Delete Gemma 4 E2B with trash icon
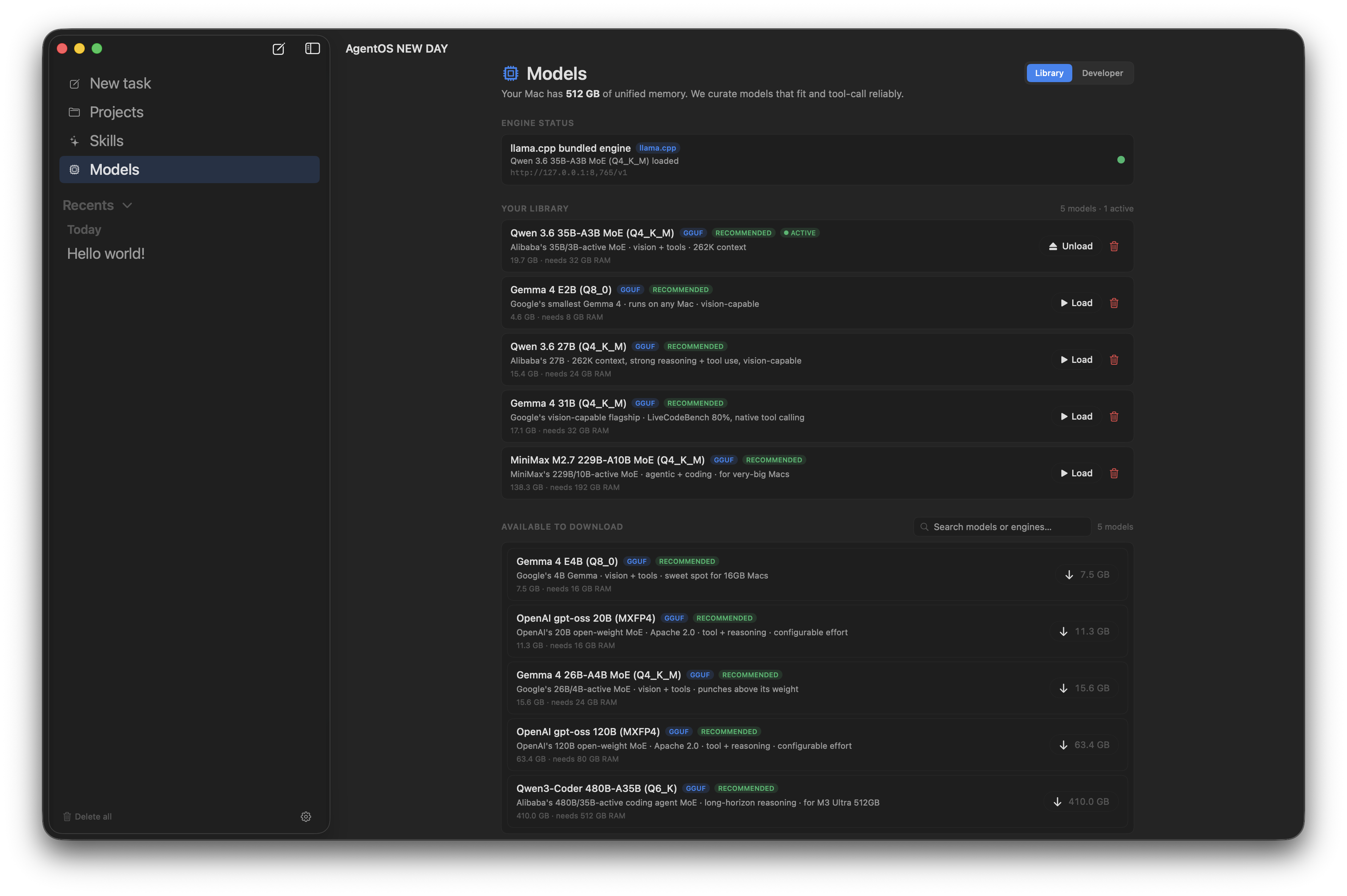Image resolution: width=1347 pixels, height=896 pixels. [x=1114, y=303]
